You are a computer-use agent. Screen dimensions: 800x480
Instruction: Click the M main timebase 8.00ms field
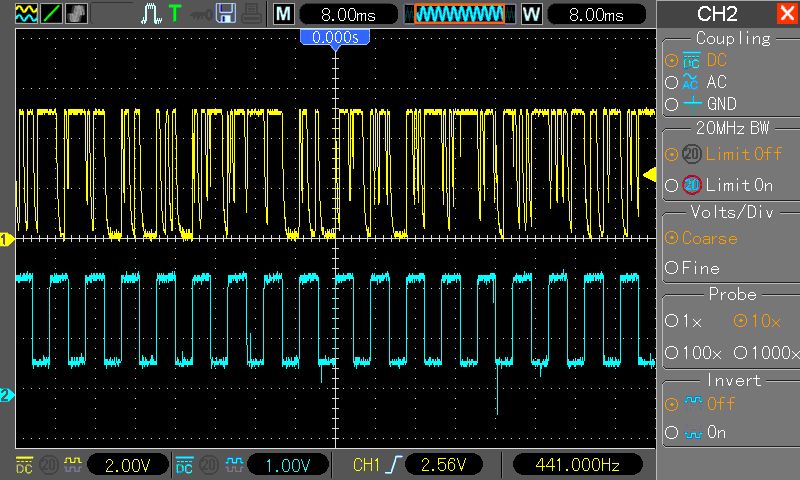tap(348, 14)
